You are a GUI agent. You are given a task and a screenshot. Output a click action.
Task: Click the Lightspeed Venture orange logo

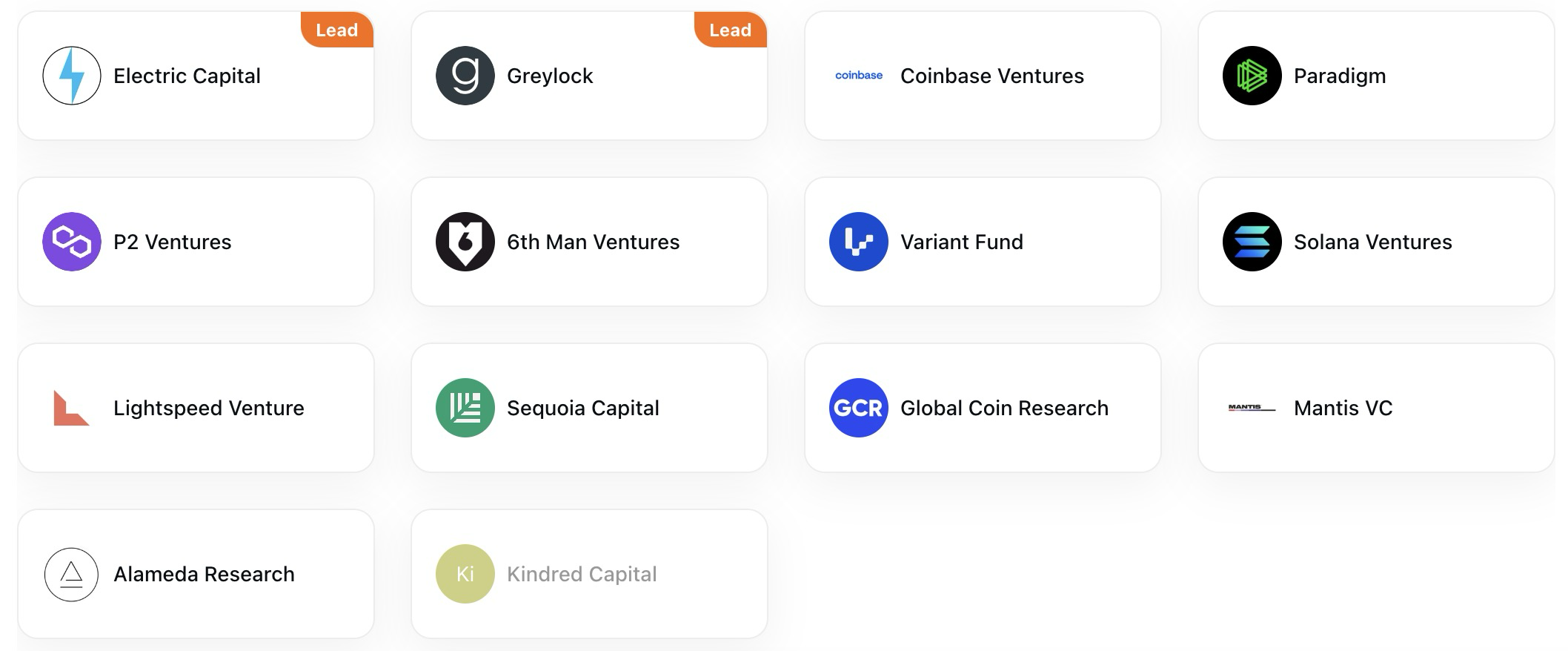tap(71, 408)
